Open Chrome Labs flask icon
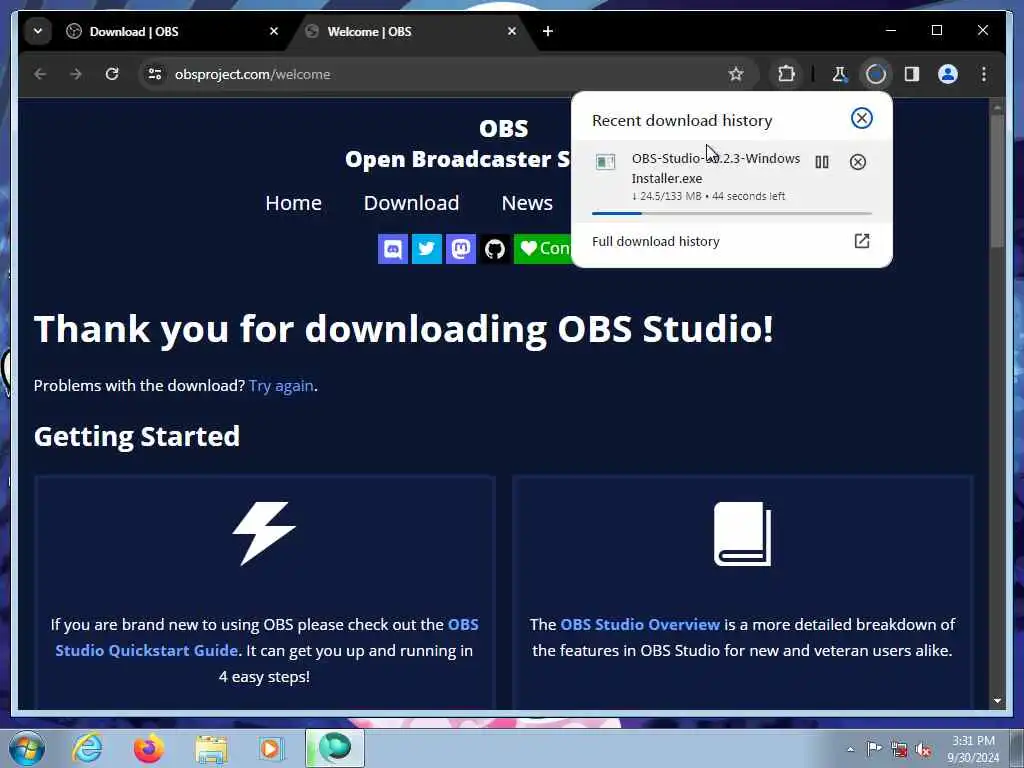 coord(840,74)
